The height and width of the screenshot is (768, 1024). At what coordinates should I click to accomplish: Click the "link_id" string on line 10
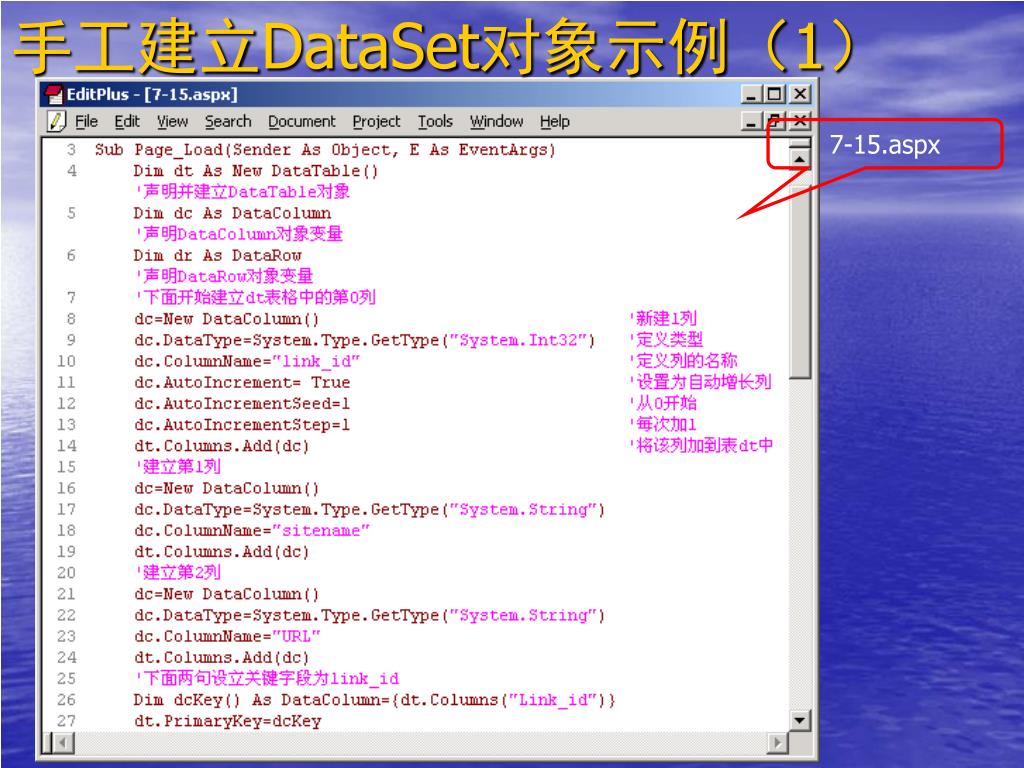(x=316, y=361)
